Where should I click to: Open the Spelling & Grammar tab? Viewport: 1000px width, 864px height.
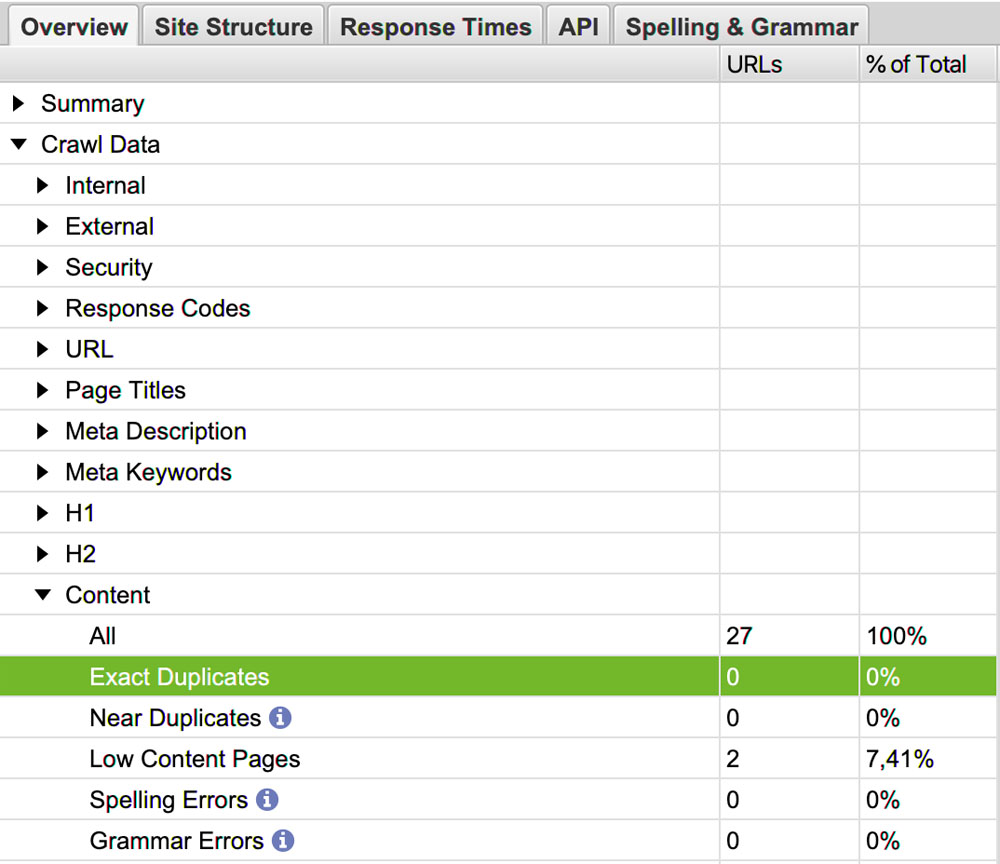click(x=741, y=27)
